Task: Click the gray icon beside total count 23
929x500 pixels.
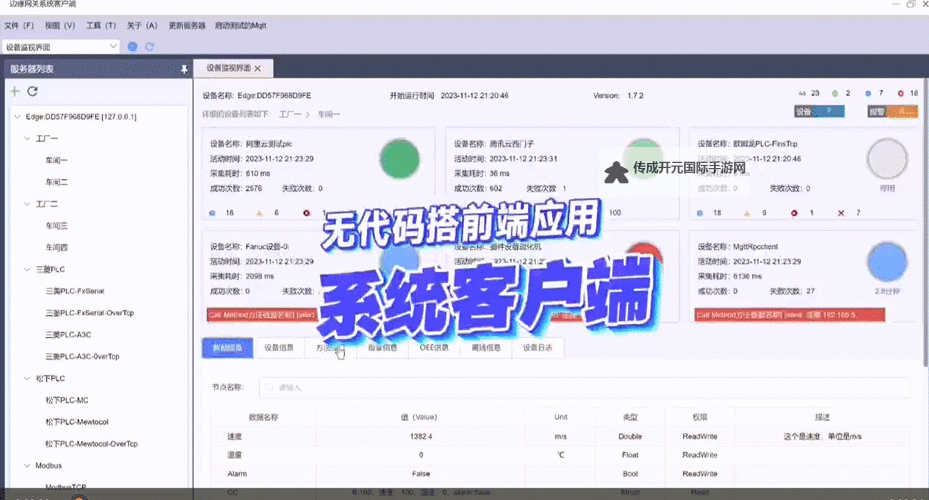Action: click(802, 93)
